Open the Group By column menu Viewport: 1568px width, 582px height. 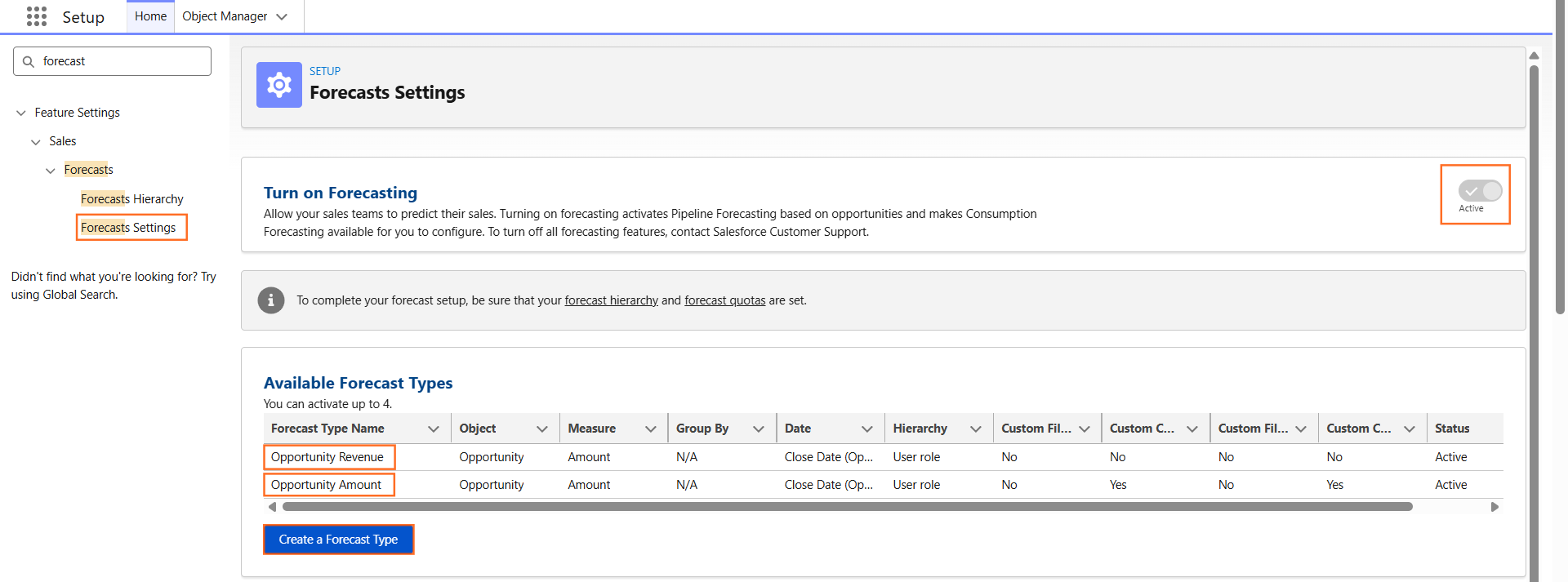[759, 429]
